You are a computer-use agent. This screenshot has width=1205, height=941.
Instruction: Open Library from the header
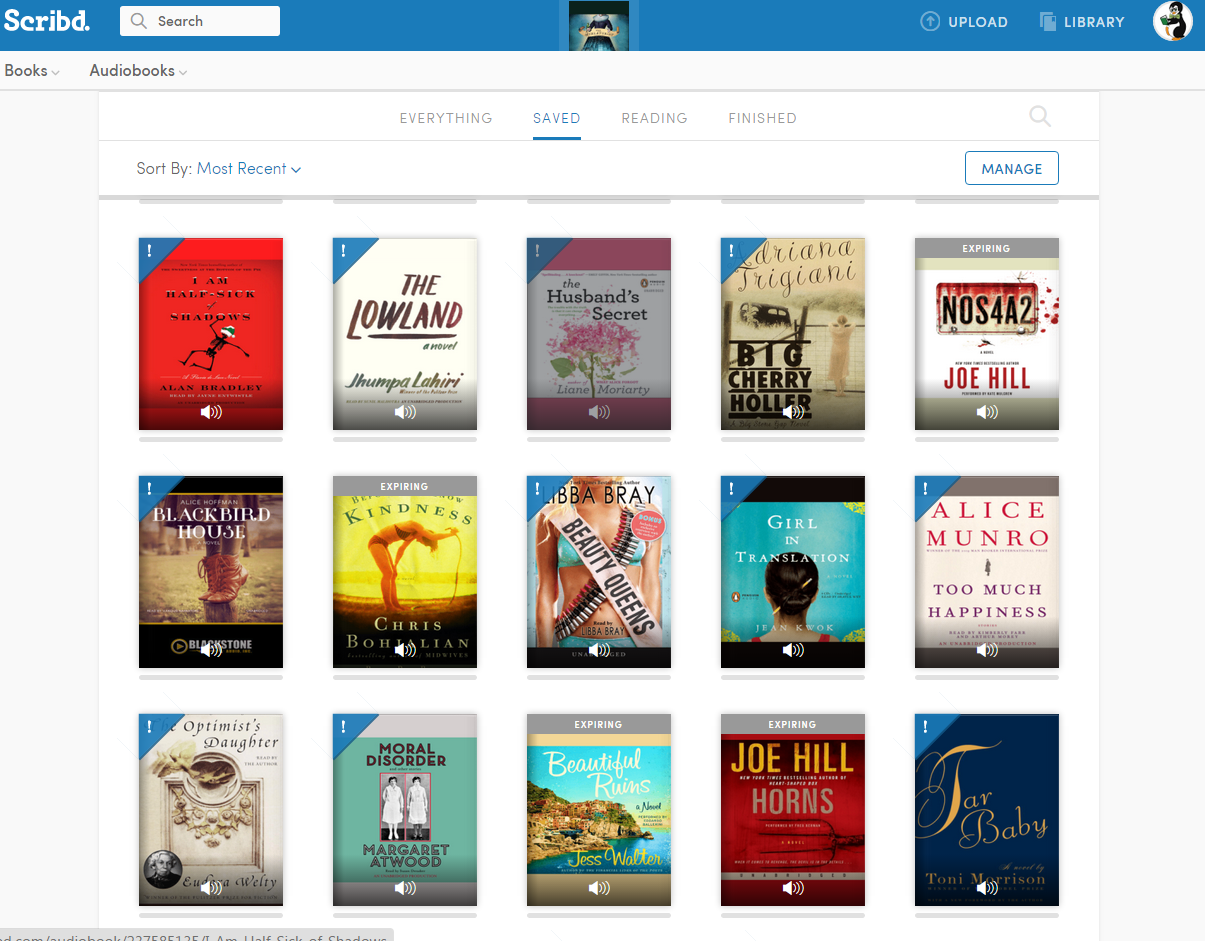[1082, 21]
